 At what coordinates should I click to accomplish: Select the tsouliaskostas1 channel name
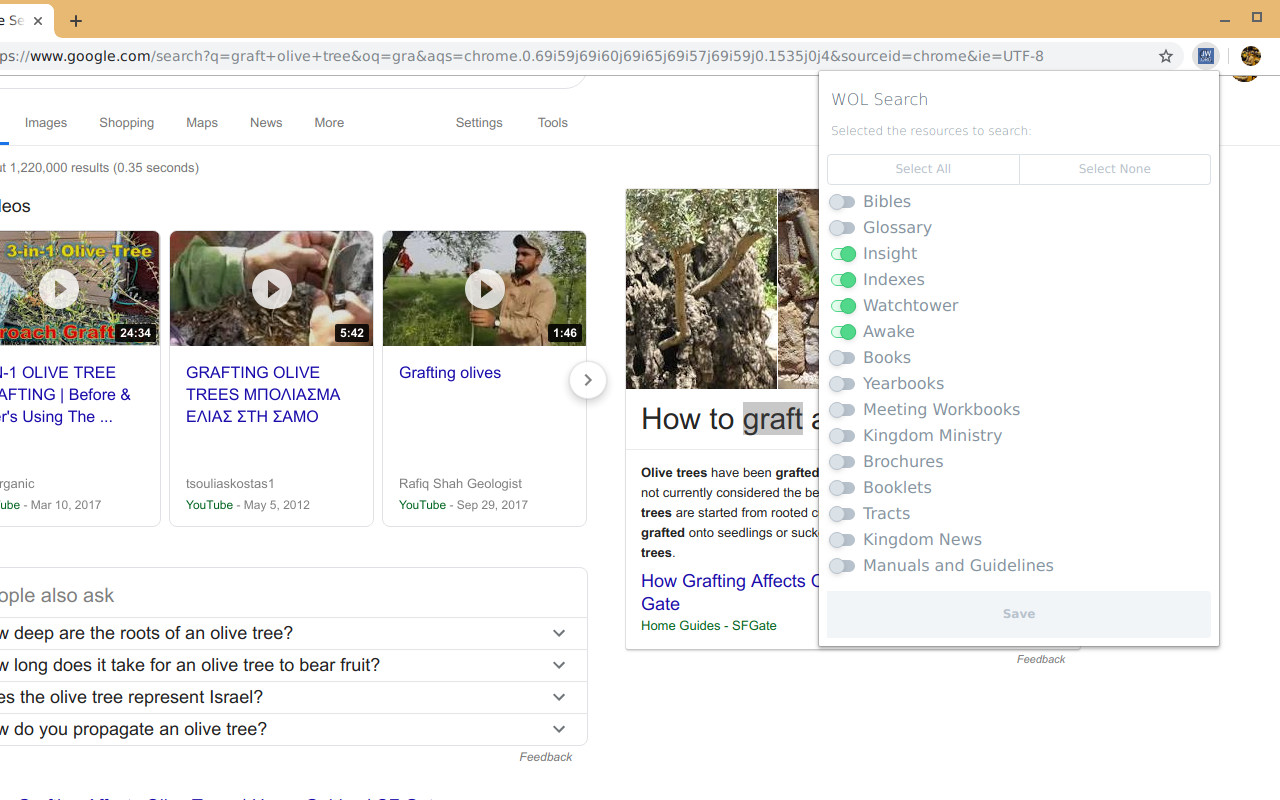(x=230, y=484)
